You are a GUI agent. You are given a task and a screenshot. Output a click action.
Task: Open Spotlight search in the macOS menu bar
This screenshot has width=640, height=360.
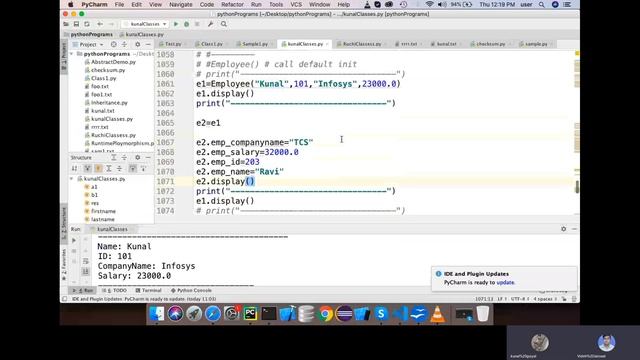point(542,4)
